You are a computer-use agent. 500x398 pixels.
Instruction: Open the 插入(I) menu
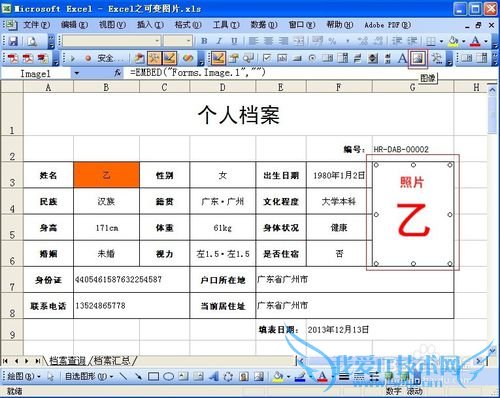click(x=150, y=25)
